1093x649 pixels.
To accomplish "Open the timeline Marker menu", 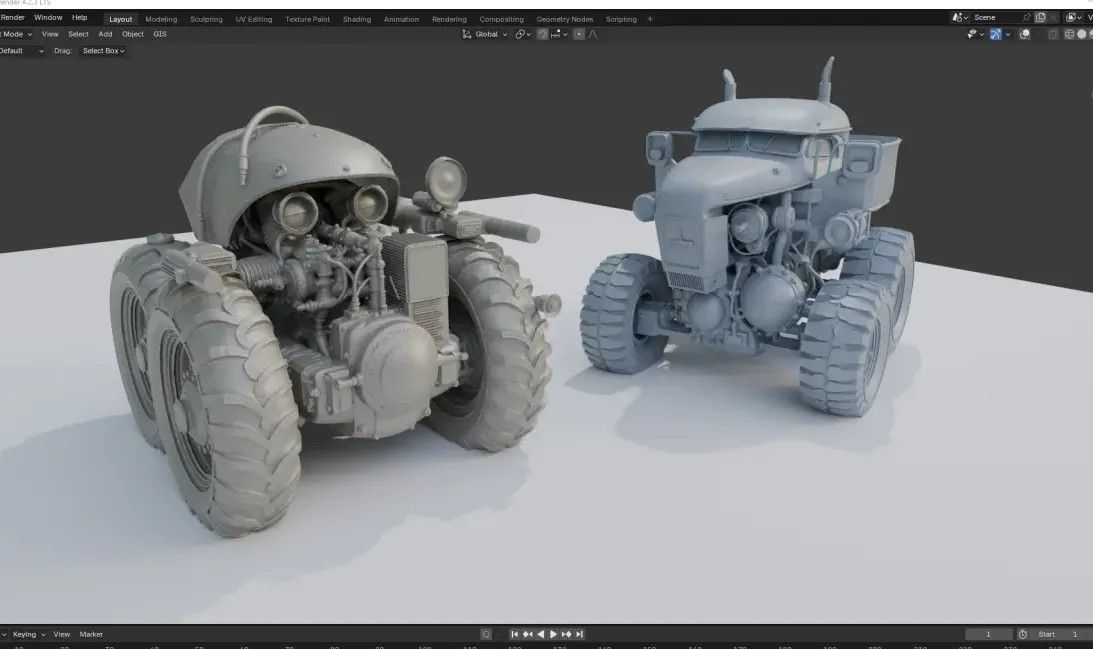I will (x=91, y=634).
